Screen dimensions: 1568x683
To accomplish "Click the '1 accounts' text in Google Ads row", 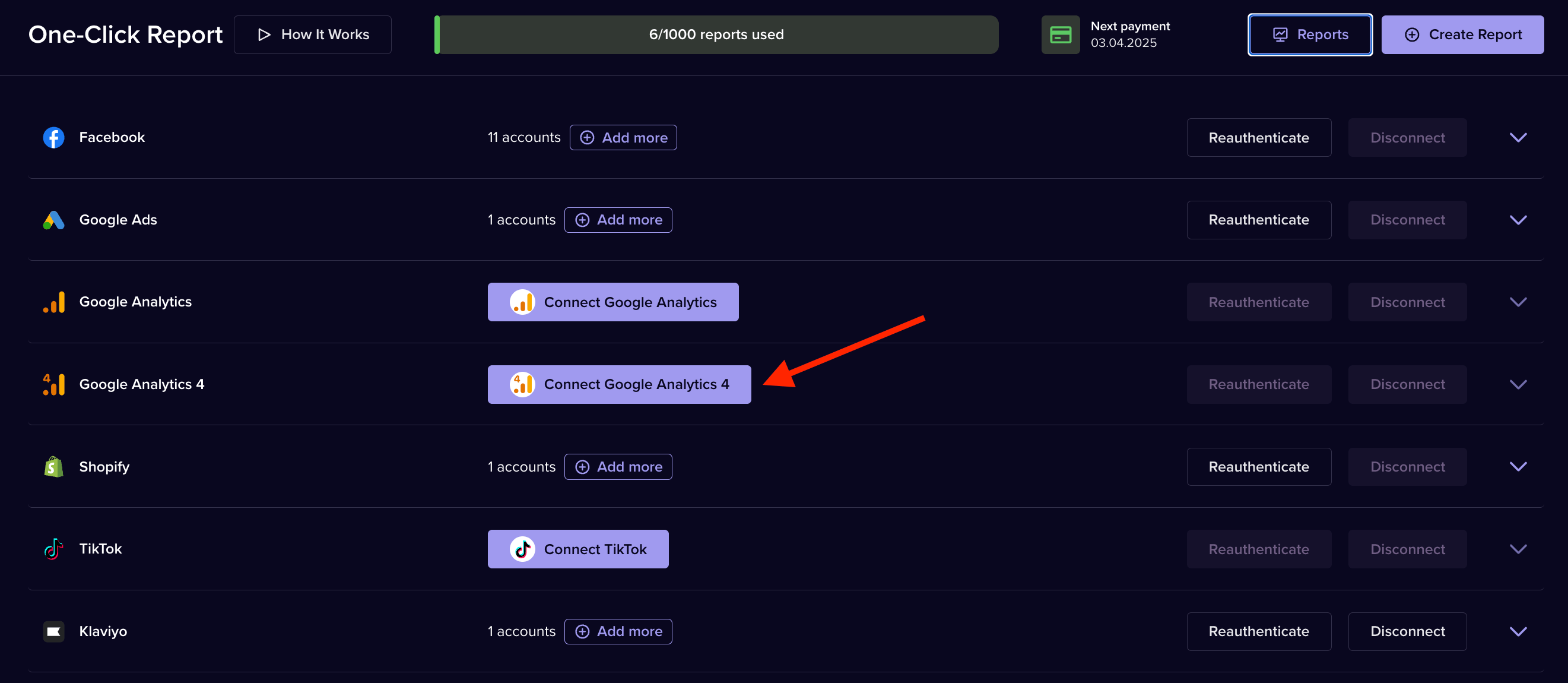I will click(x=521, y=220).
